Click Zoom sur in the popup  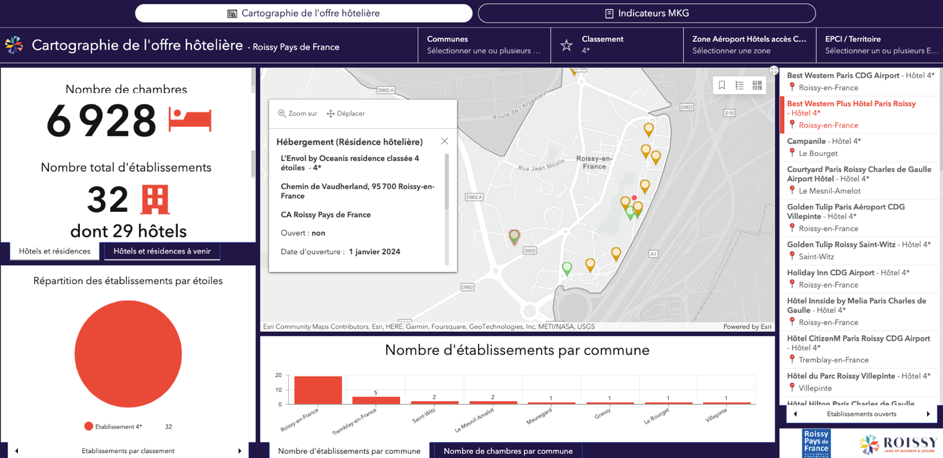297,114
